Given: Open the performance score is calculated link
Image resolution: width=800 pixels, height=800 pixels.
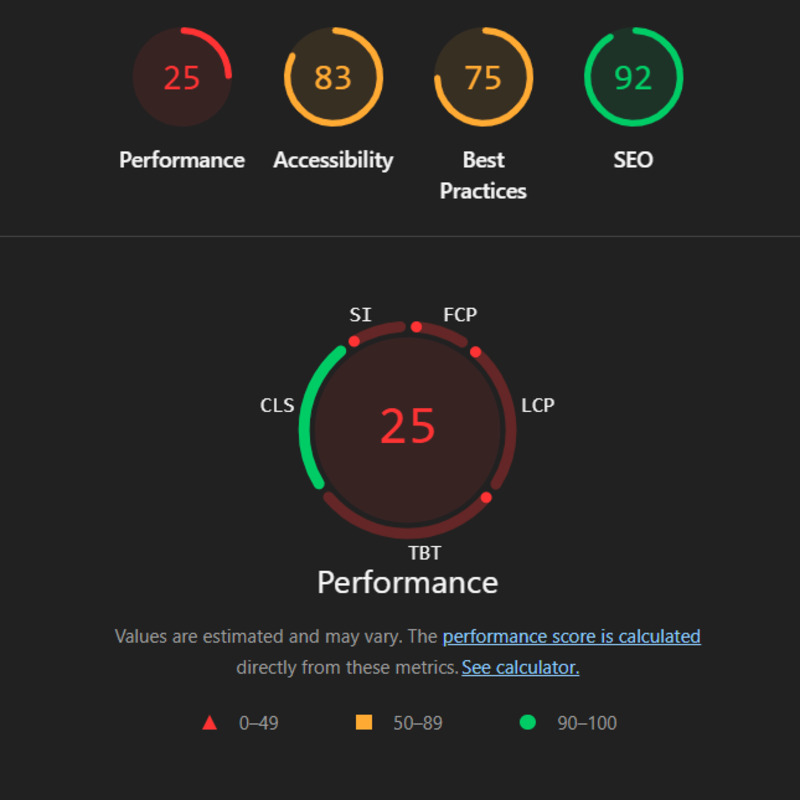Looking at the screenshot, I should (571, 636).
